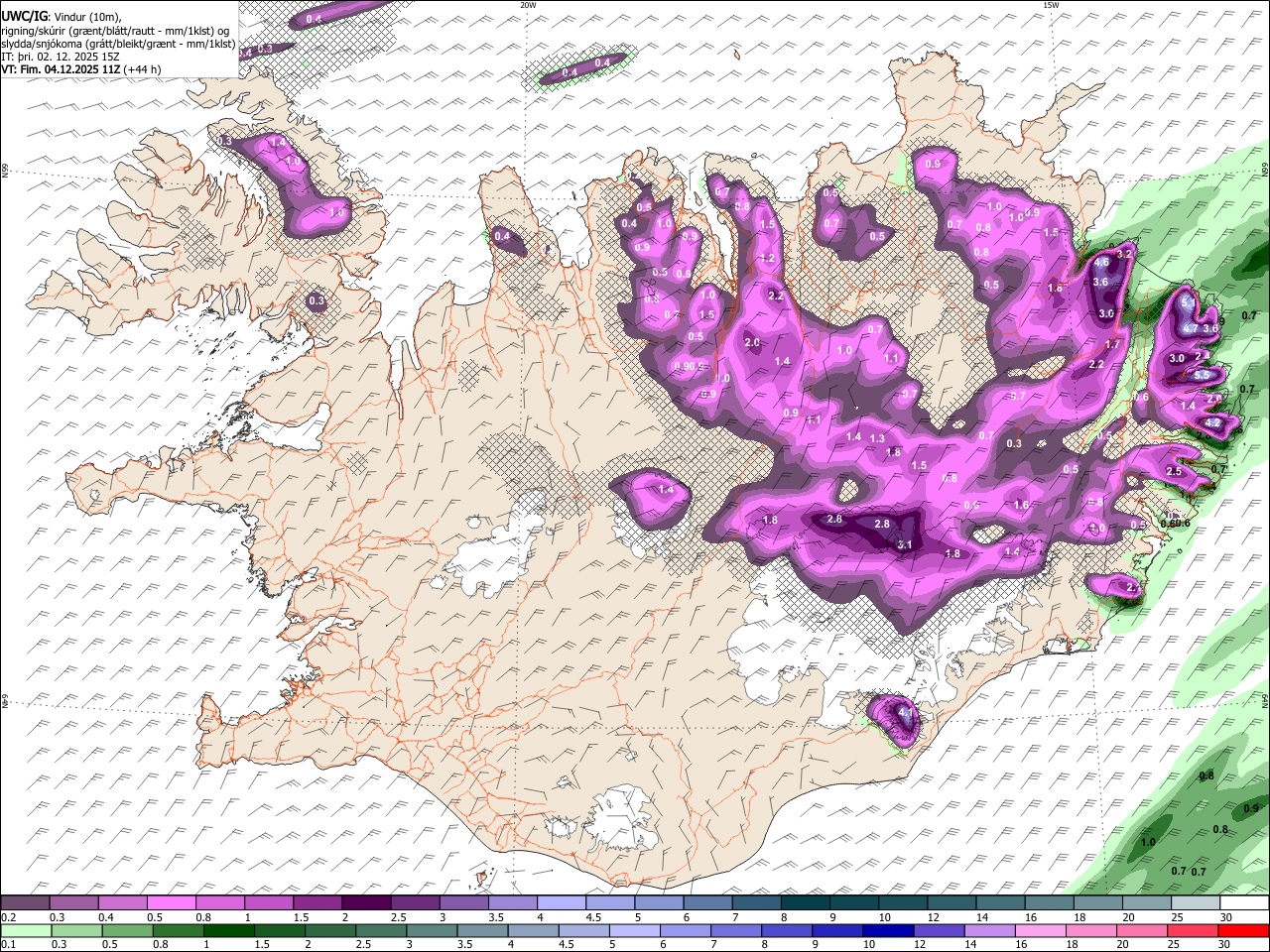Image resolution: width=1270 pixels, height=952 pixels.
Task: Click the rain legend swatch between 10 and 12
Action: point(888,930)
